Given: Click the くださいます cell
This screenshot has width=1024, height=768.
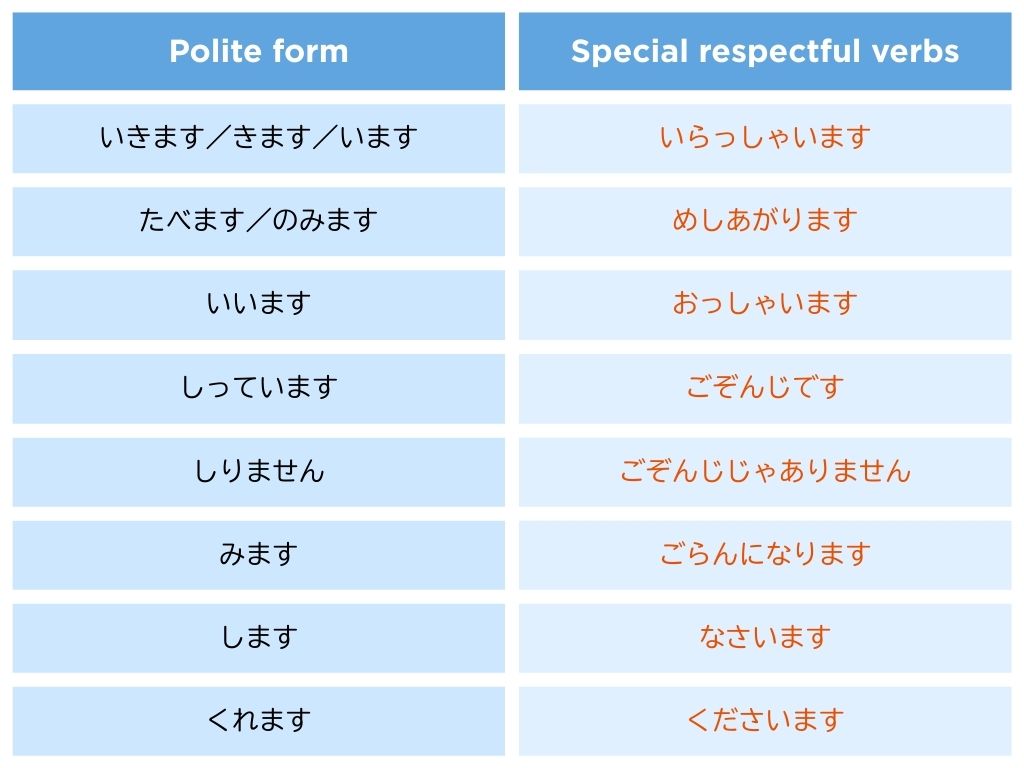Looking at the screenshot, I should click(x=765, y=720).
